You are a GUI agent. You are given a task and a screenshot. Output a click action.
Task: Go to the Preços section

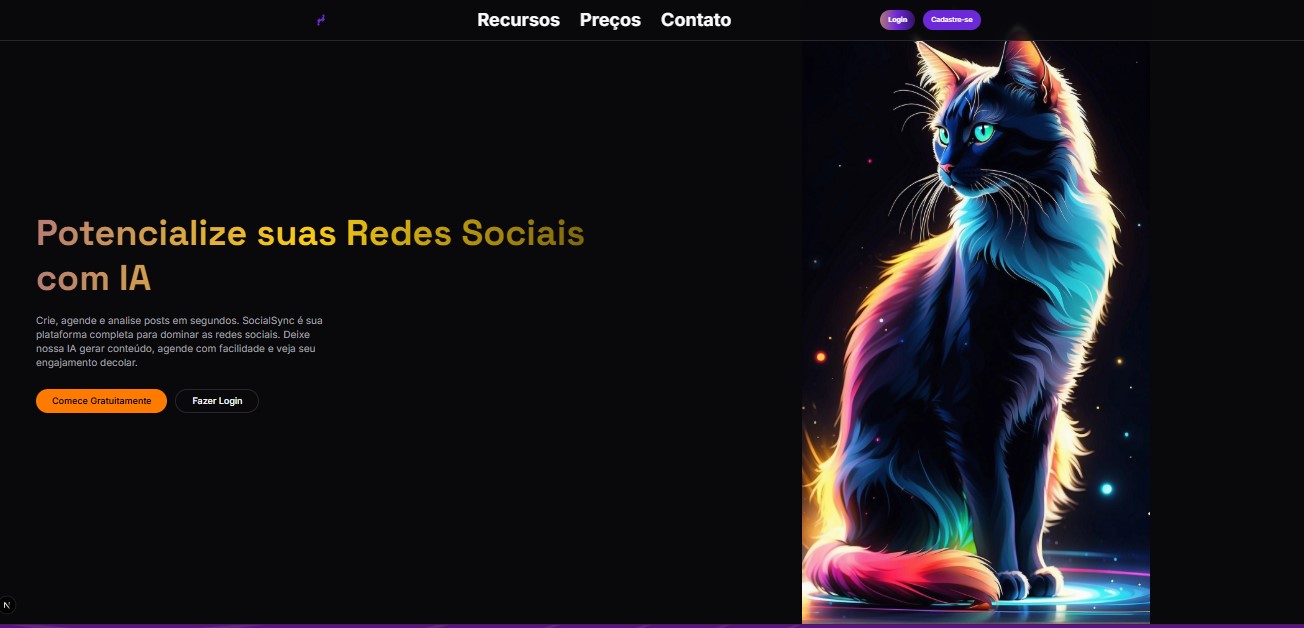[610, 20]
